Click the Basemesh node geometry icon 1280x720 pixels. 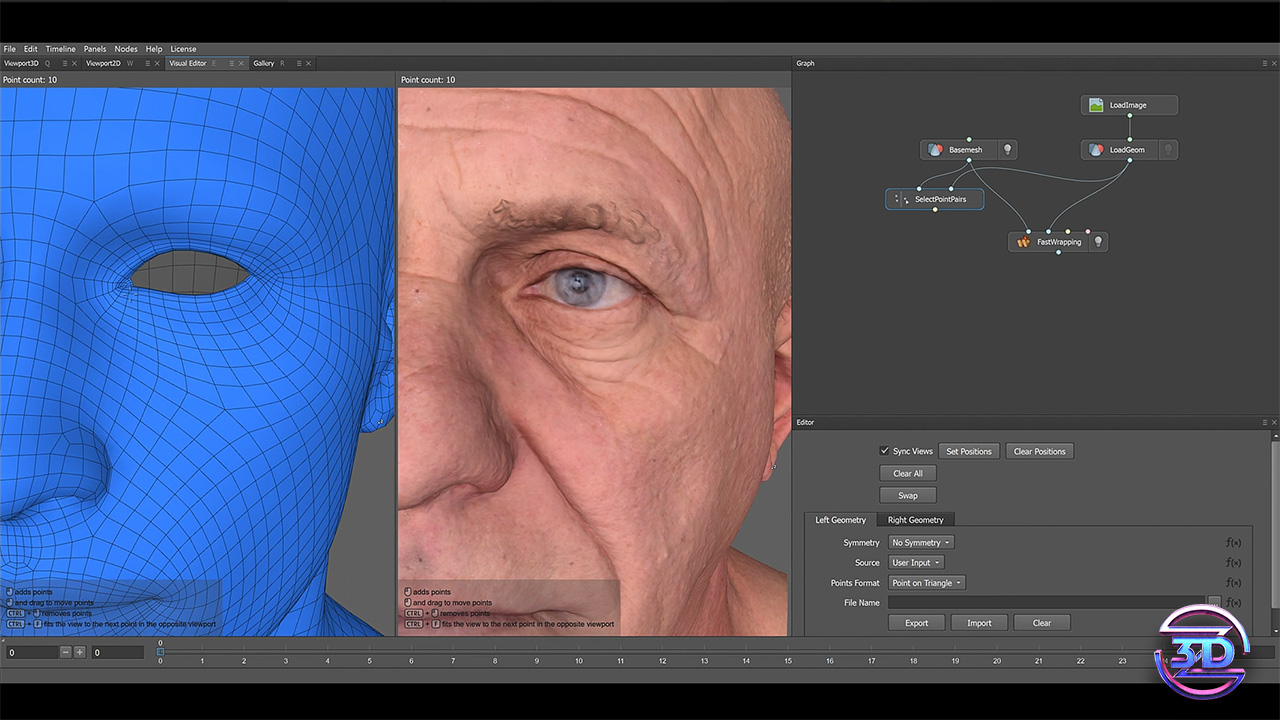click(x=935, y=150)
